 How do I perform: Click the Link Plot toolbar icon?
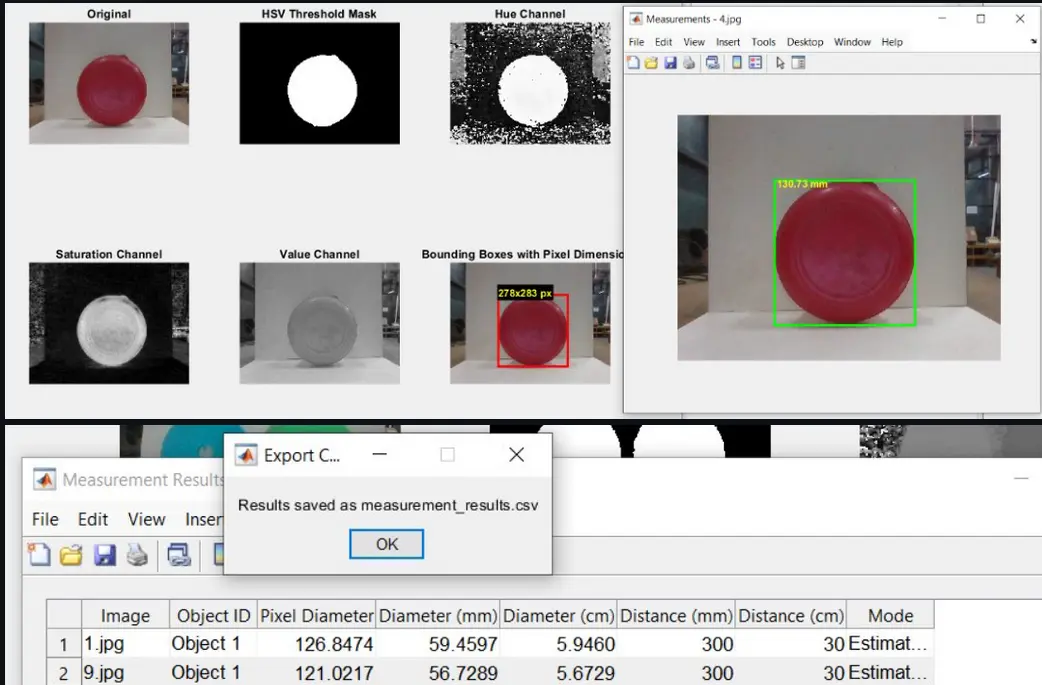pos(713,62)
